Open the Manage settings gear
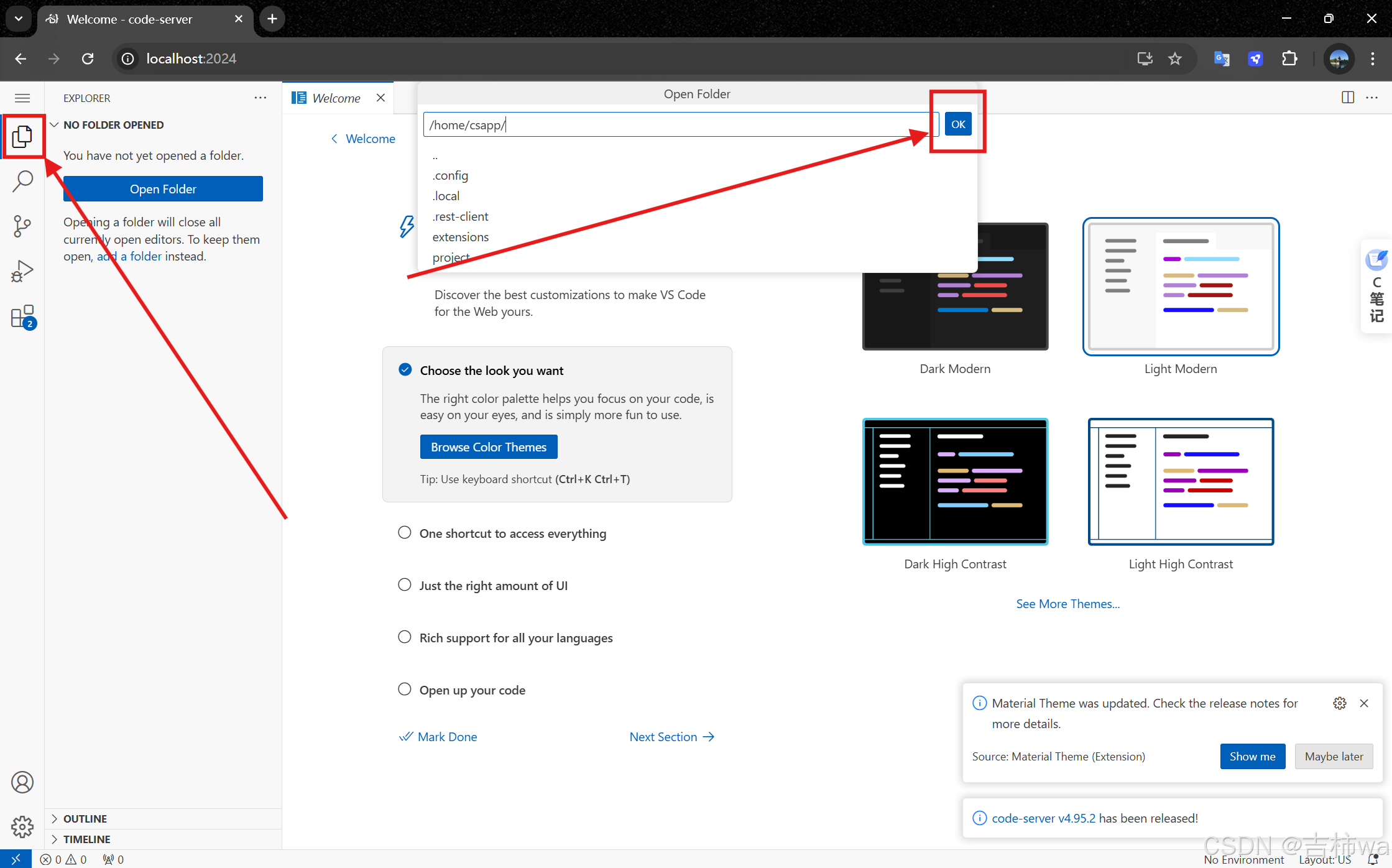 click(x=22, y=827)
